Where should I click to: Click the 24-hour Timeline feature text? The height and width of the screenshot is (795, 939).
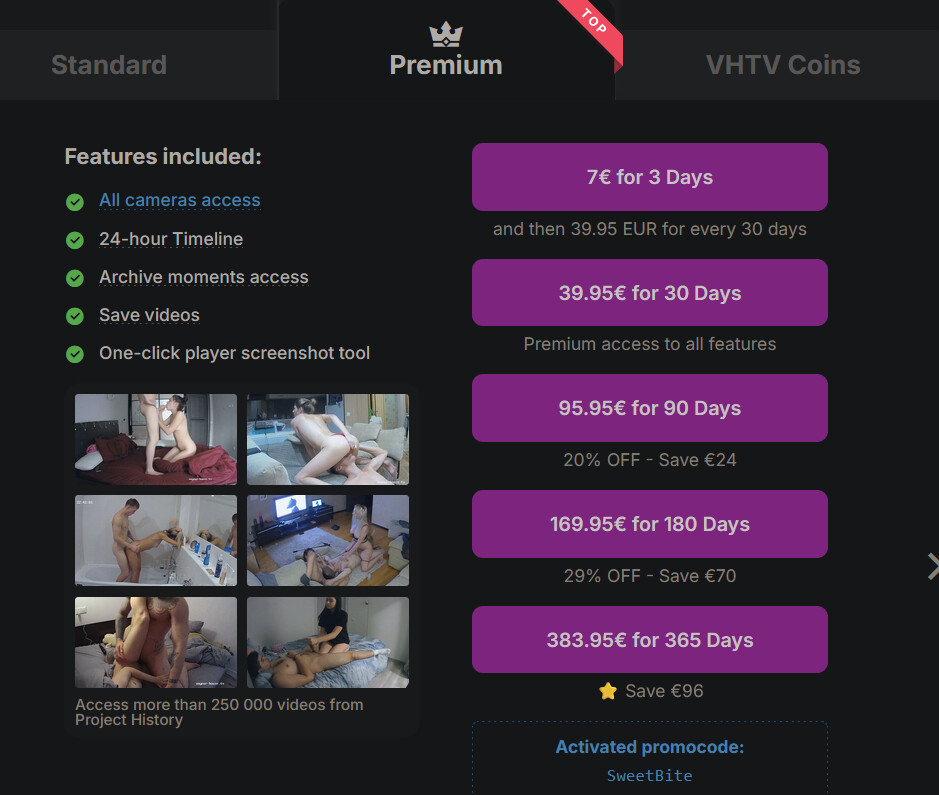[x=171, y=239]
